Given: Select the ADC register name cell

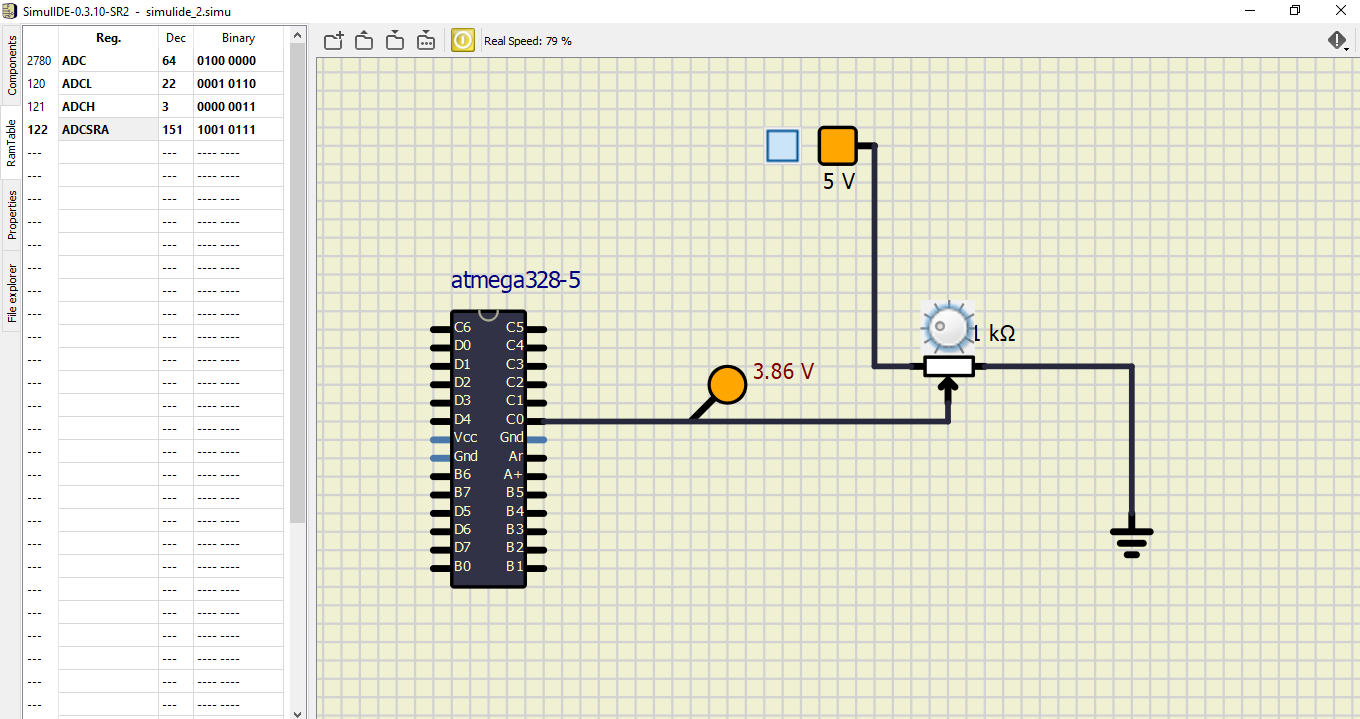Looking at the screenshot, I should click(x=108, y=61).
